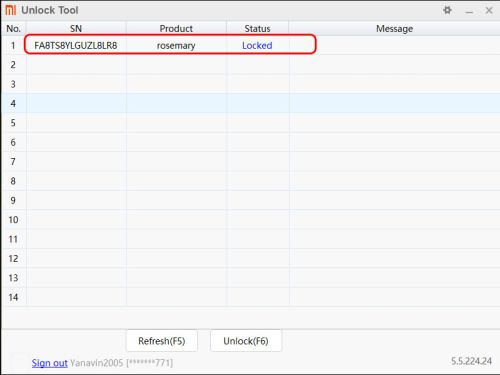
Task: Open the settings gear icon
Action: tap(447, 10)
